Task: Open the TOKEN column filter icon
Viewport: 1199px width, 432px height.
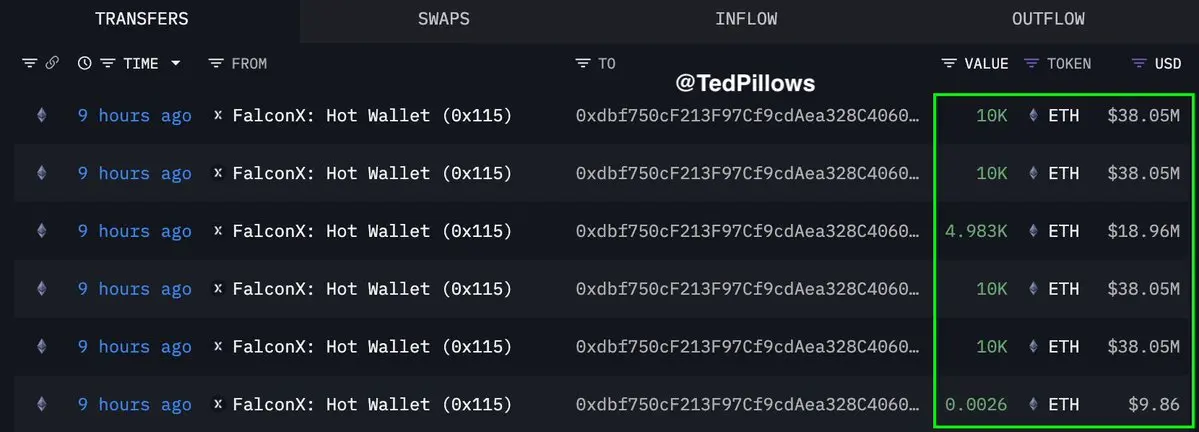Action: 1032,63
